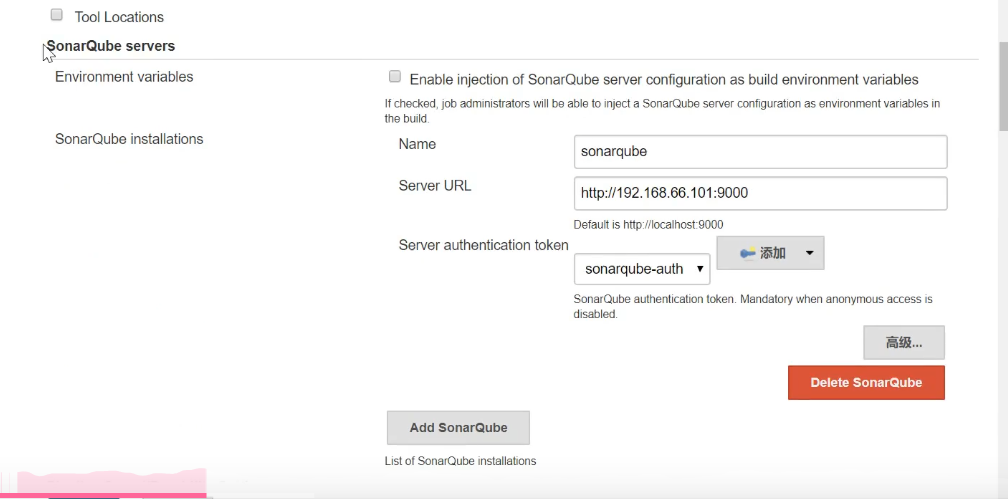Click the SonarQube installations label
This screenshot has height=499, width=1008.
[x=129, y=139]
